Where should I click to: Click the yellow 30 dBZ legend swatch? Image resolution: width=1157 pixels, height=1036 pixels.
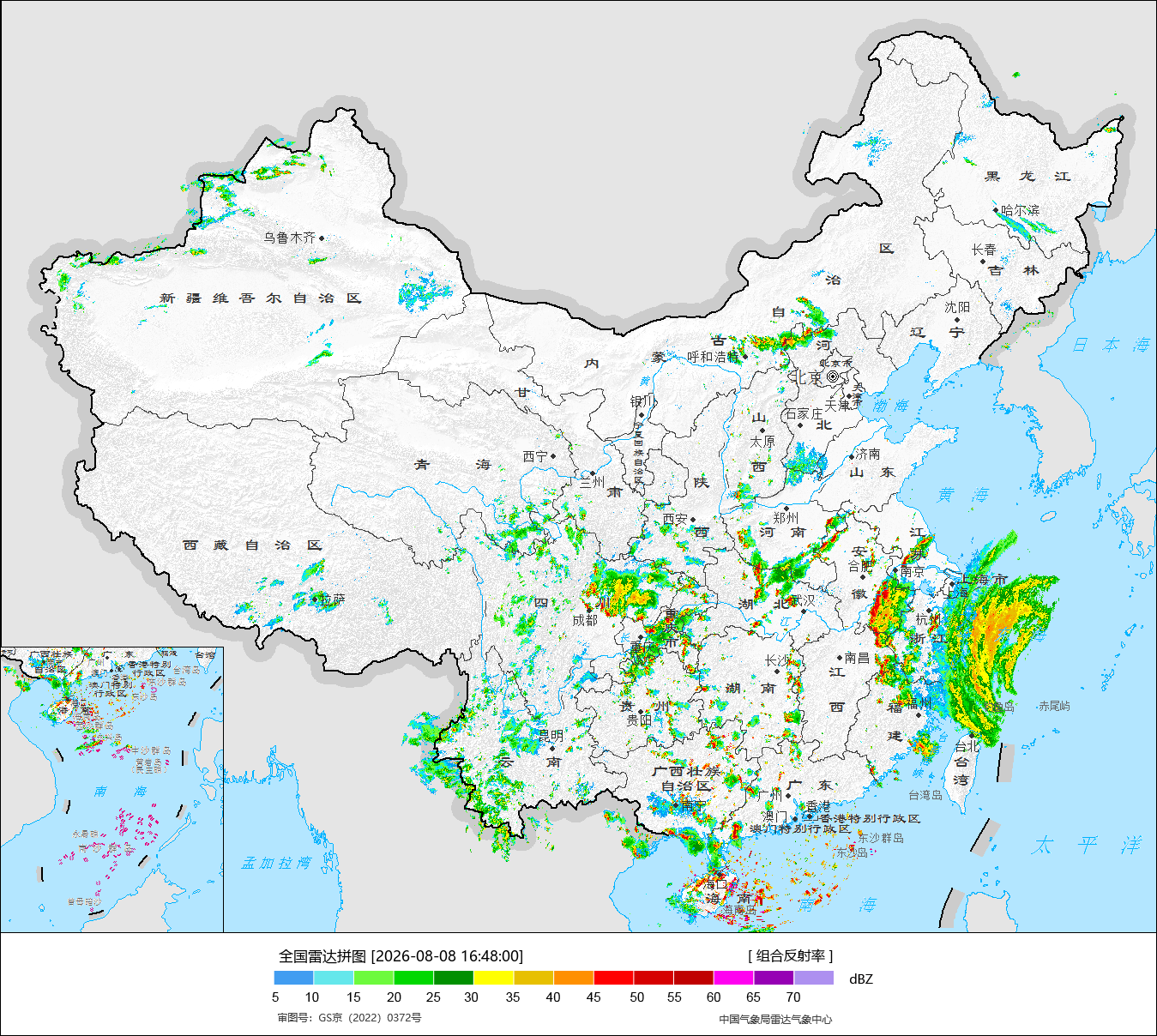click(494, 978)
